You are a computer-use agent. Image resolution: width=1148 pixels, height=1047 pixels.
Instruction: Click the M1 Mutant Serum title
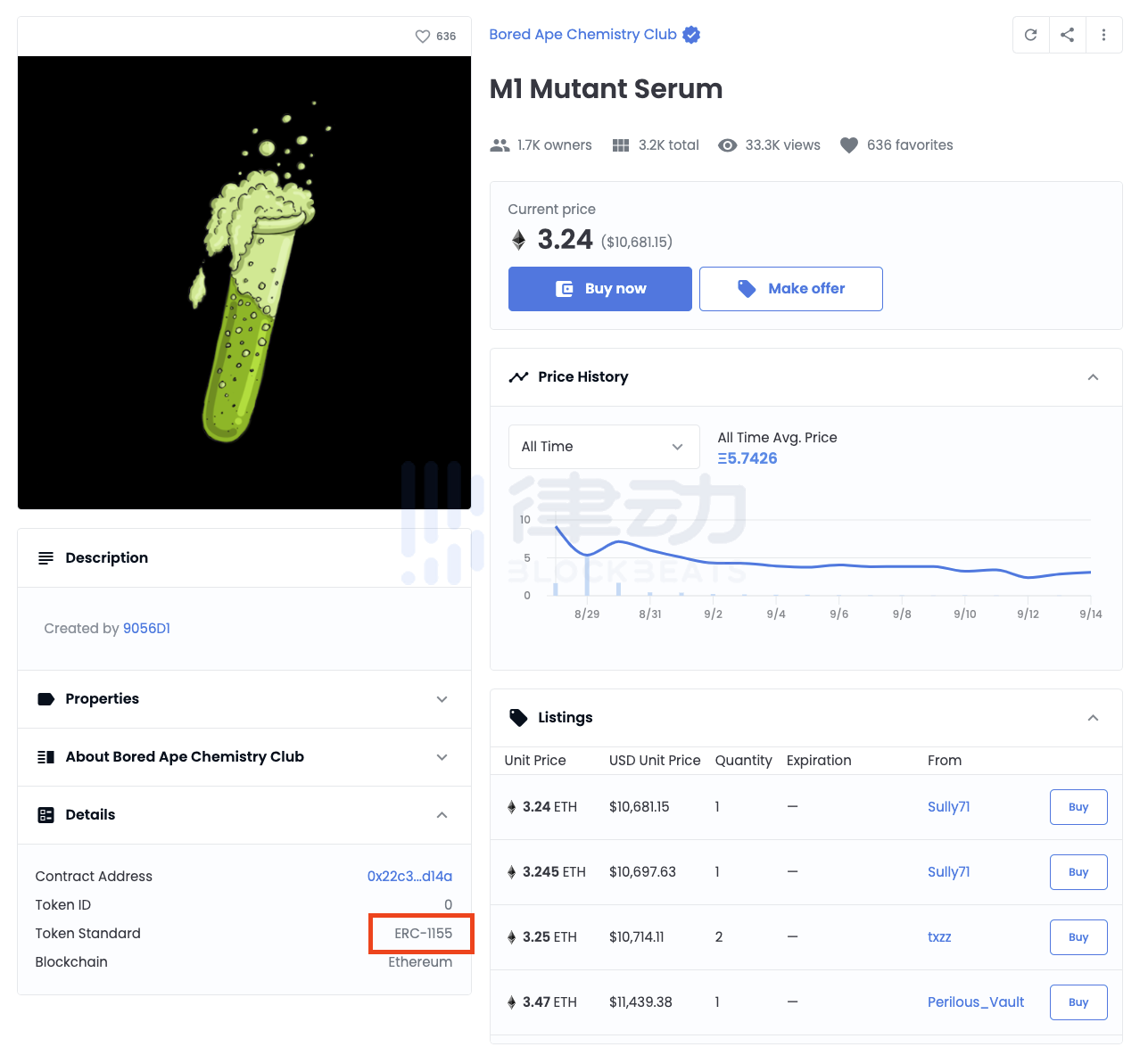607,89
